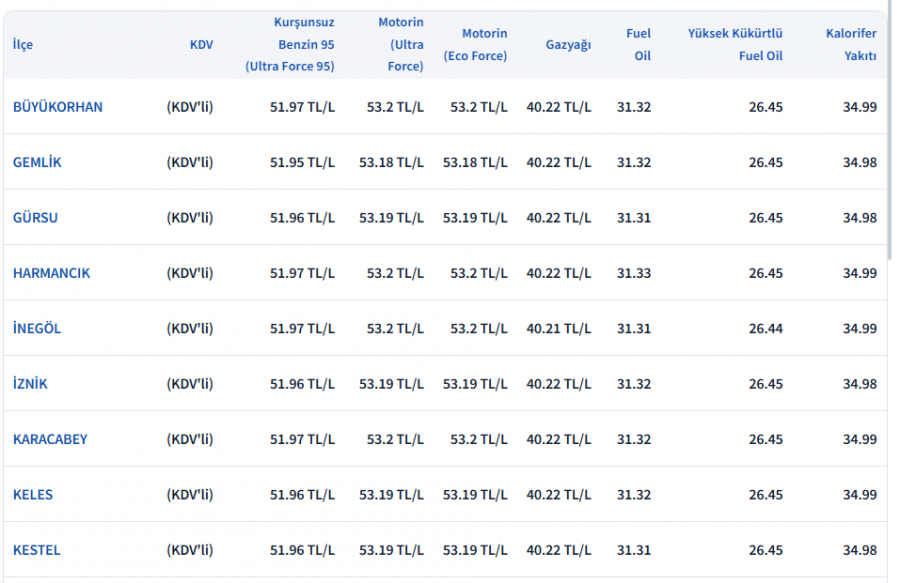Open the BÜYÜKORHAN district link

(57, 107)
